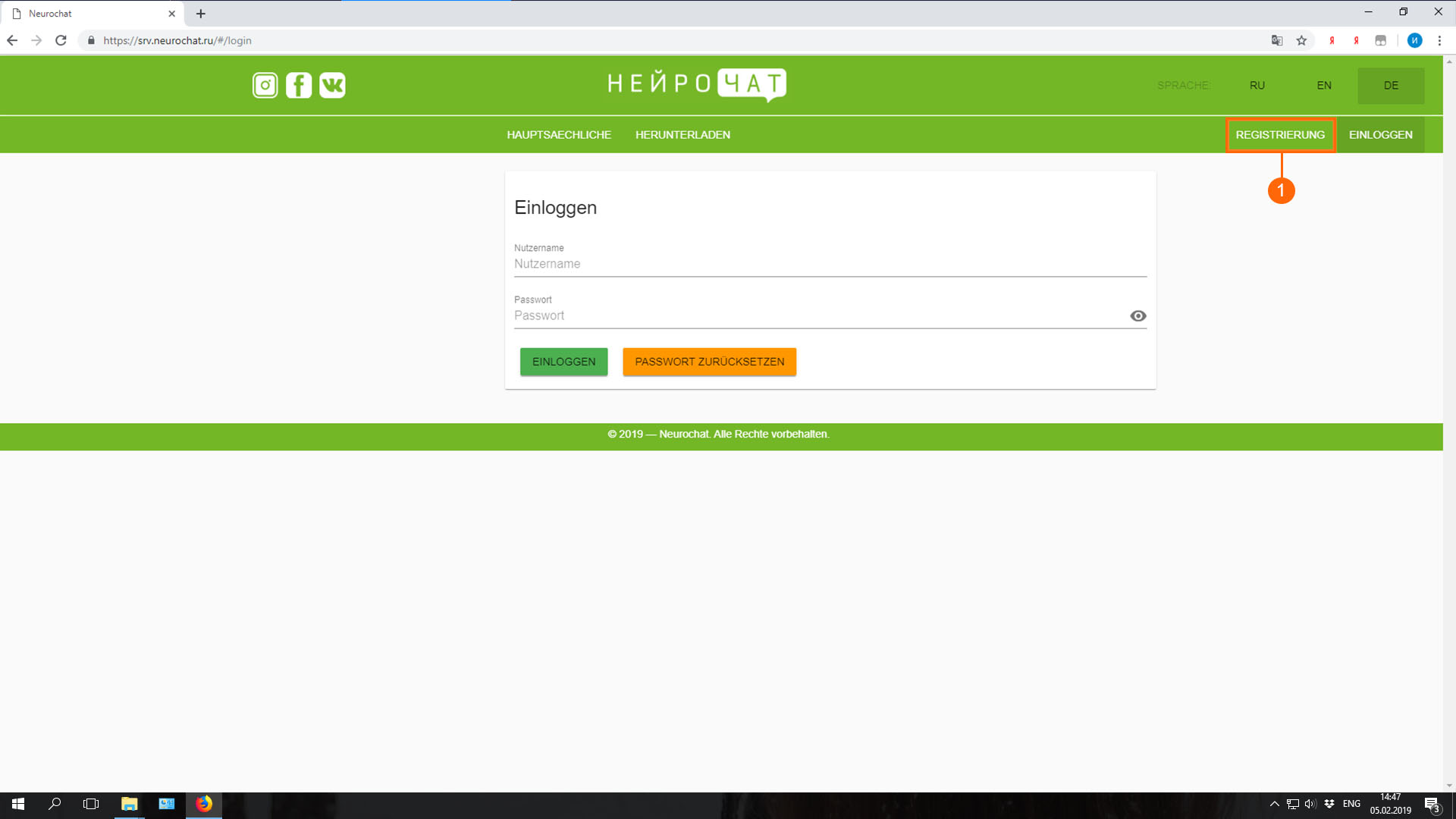Open Firefox from the taskbar
The width and height of the screenshot is (1456, 819).
(x=204, y=804)
